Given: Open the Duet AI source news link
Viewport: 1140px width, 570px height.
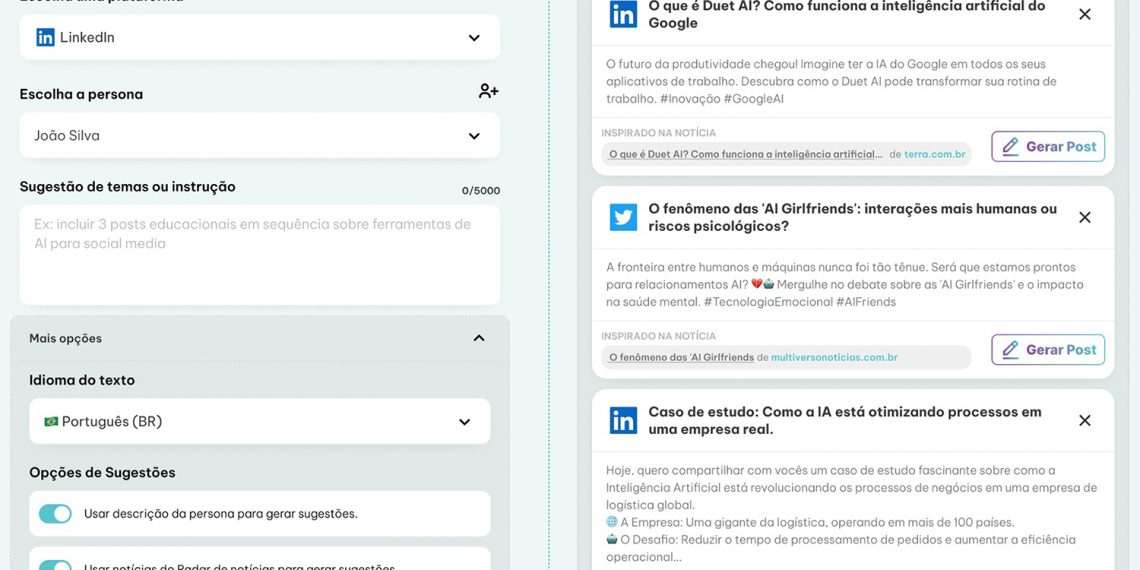Looking at the screenshot, I should tap(746, 155).
